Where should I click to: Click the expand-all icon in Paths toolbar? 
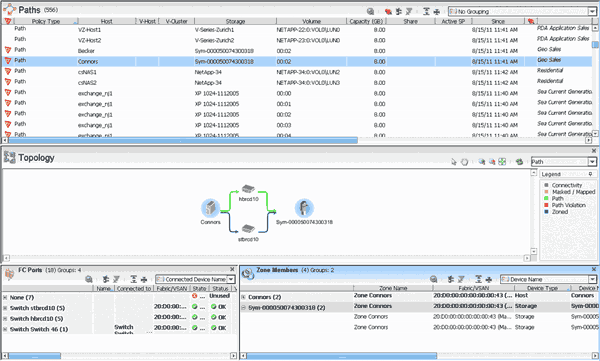click(436, 11)
